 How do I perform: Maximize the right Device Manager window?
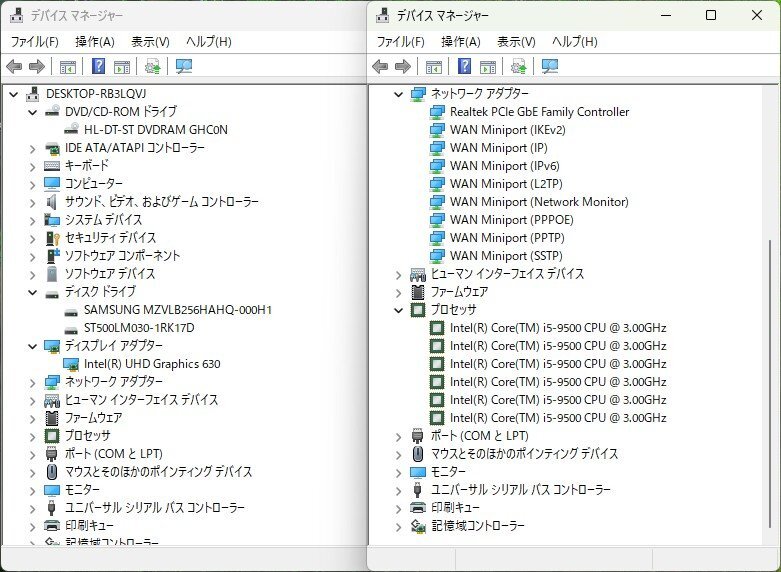(x=711, y=15)
